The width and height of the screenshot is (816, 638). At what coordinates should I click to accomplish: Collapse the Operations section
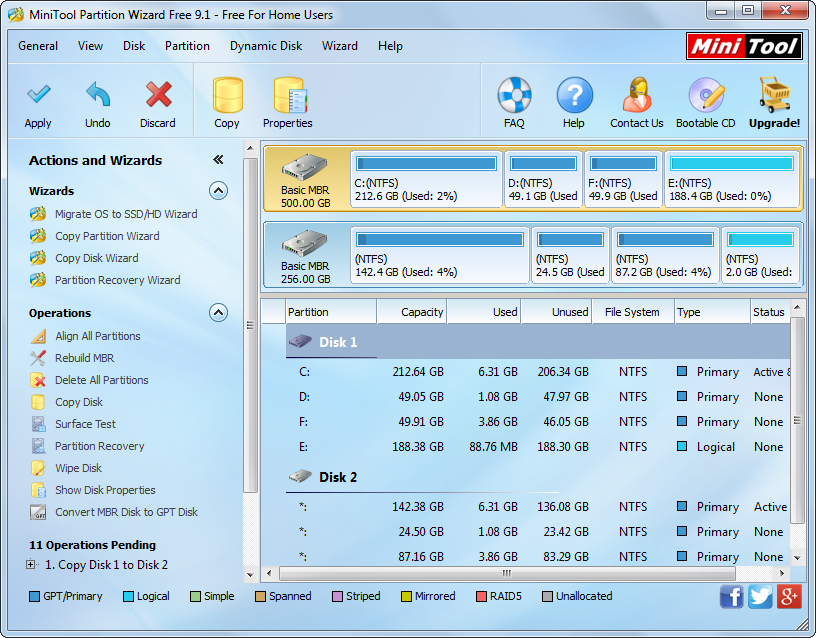point(219,313)
